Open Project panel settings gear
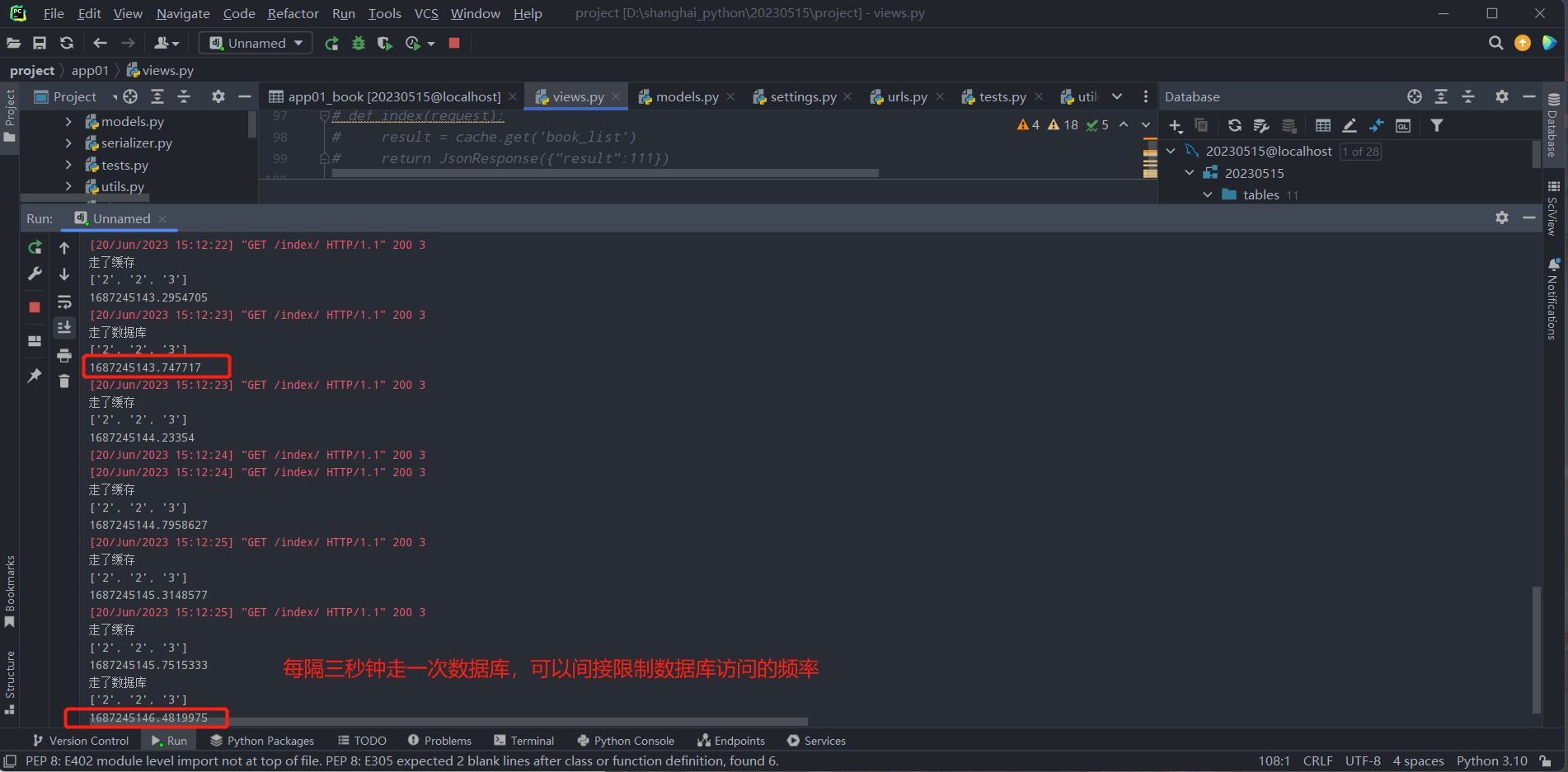 click(218, 96)
